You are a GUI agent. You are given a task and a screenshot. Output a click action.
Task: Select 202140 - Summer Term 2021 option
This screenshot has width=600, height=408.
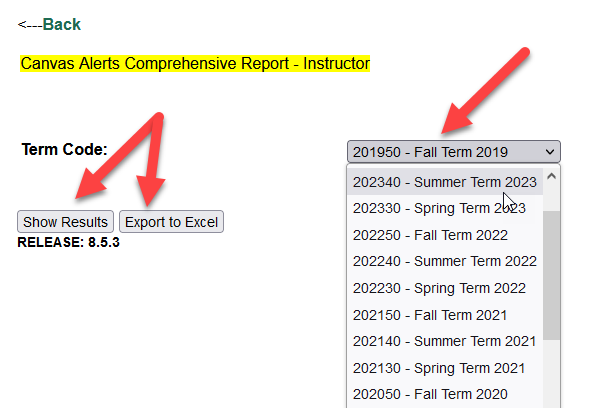(x=444, y=341)
